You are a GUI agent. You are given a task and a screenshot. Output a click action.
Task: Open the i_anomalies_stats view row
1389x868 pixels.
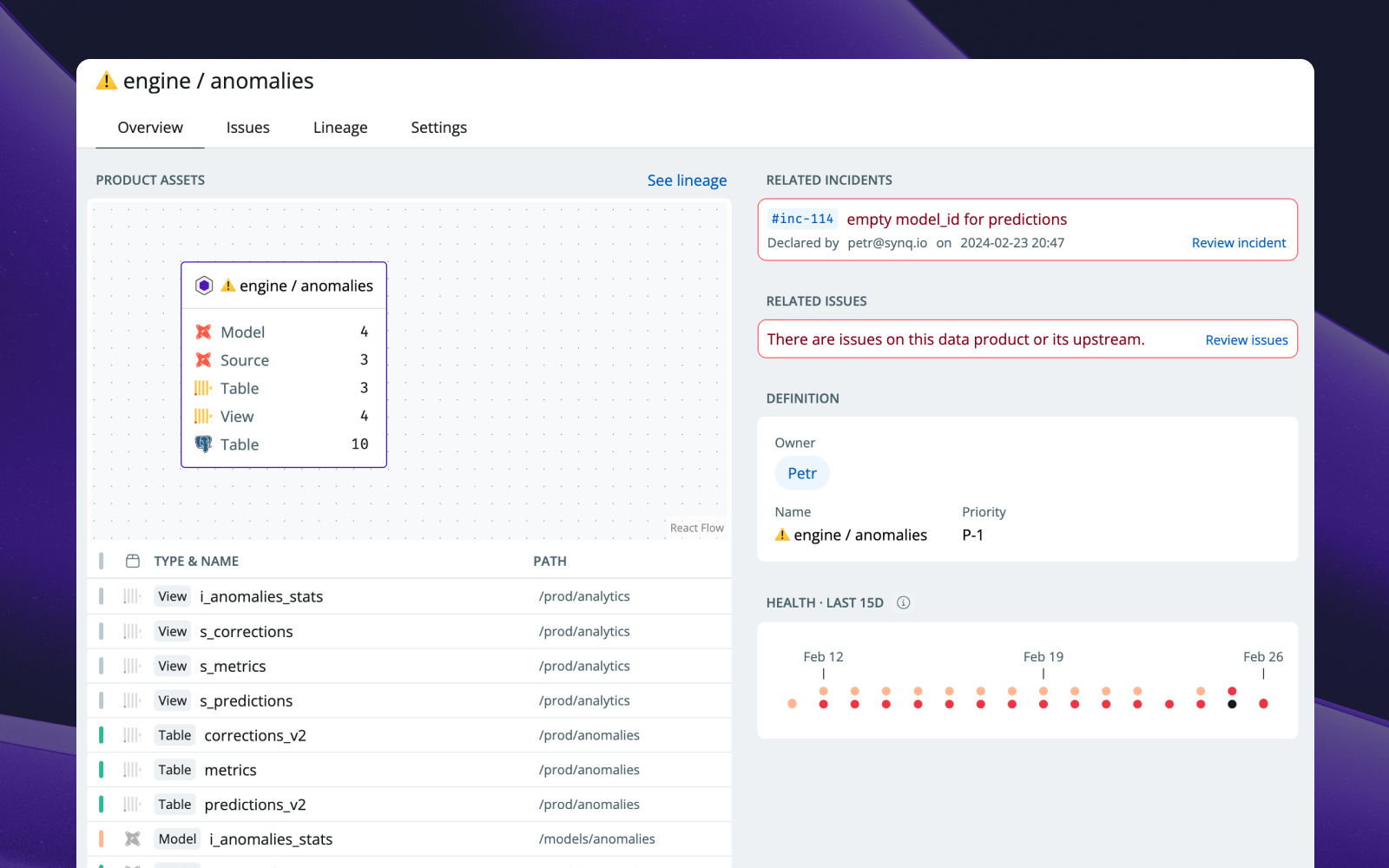(409, 596)
